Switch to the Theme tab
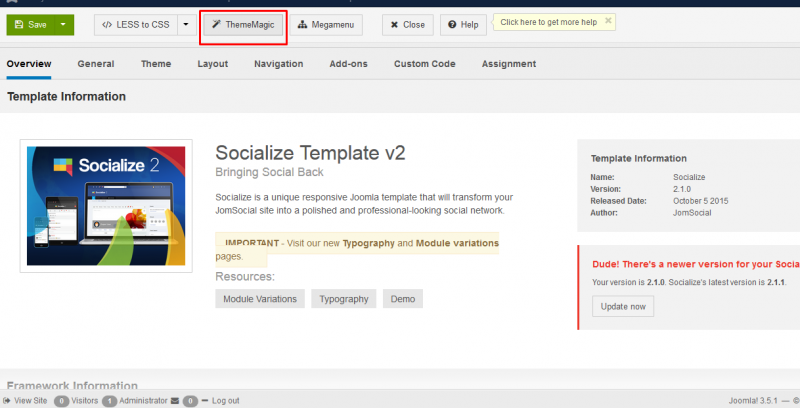800x408 pixels. pos(155,64)
